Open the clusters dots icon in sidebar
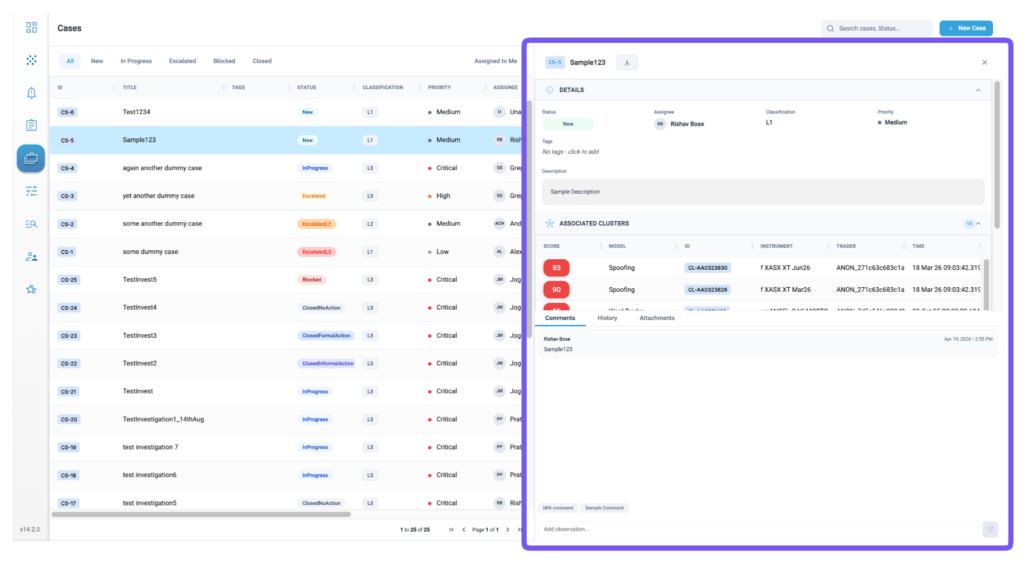Viewport: 1024px width, 561px height. [x=31, y=60]
